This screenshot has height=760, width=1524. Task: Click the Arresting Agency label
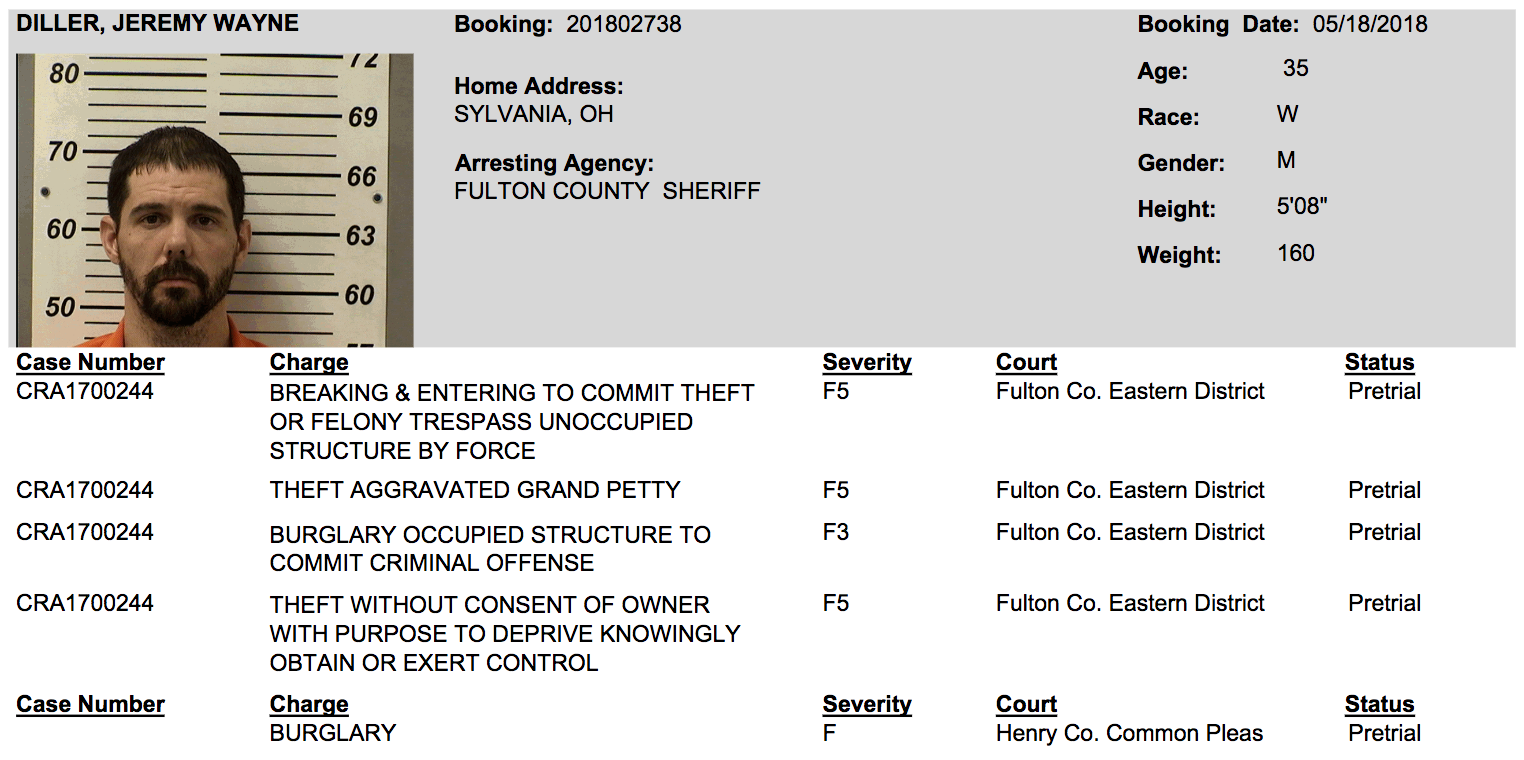[554, 163]
